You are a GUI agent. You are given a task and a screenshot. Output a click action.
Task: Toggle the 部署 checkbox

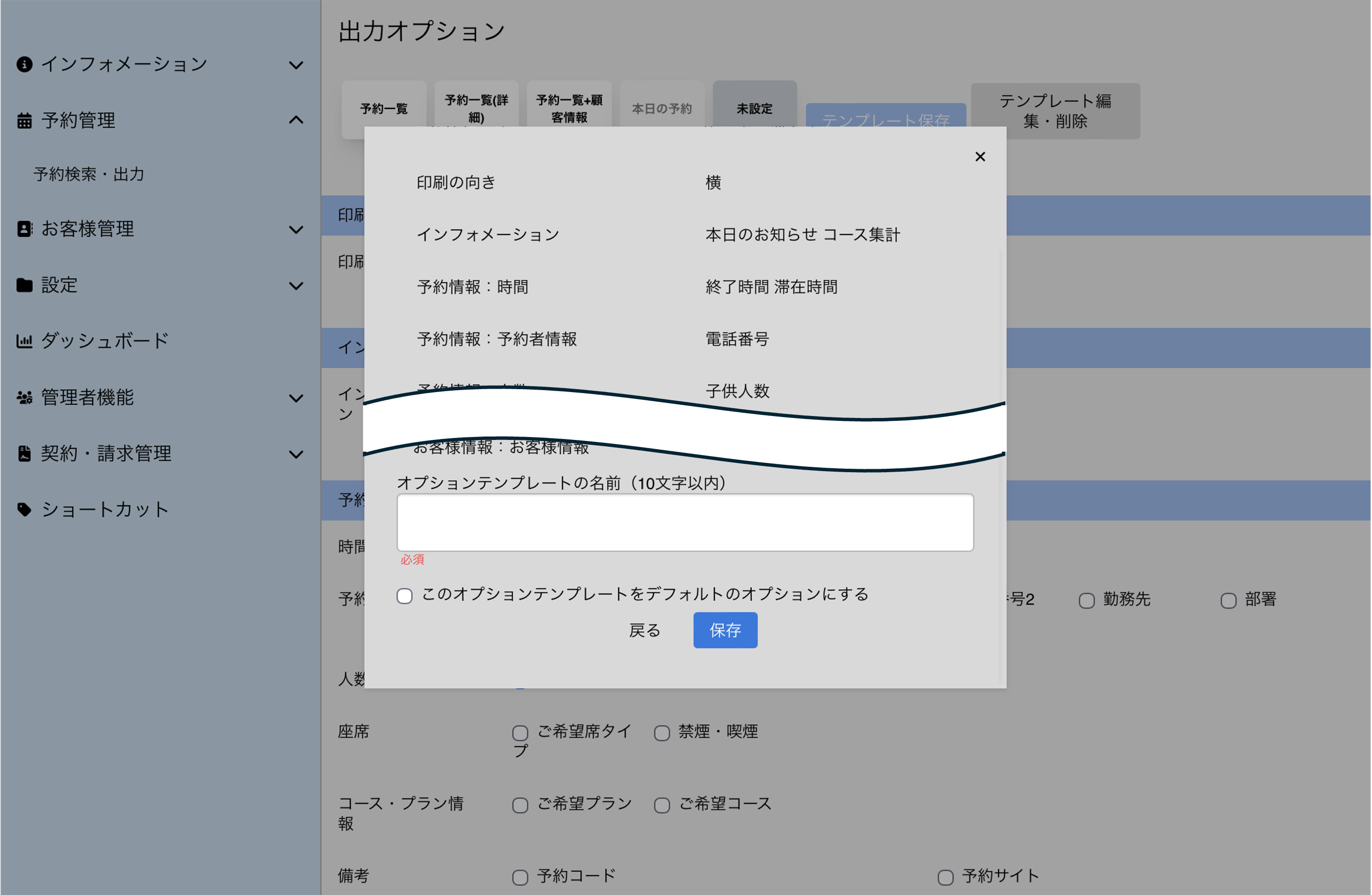pyautogui.click(x=1228, y=600)
